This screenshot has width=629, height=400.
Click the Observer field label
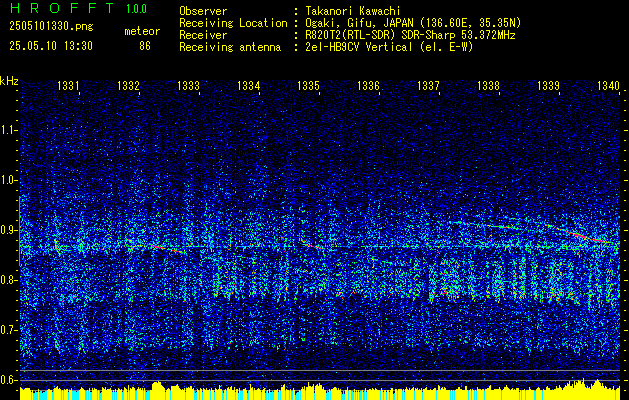coord(203,11)
